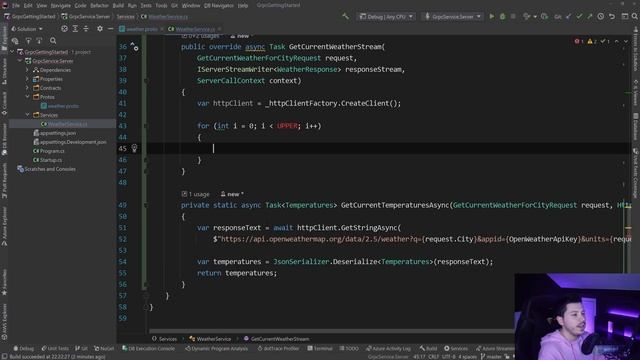This screenshot has width=640, height=360.
Task: Click the errors indicator in editor corner
Action: coord(579,41)
